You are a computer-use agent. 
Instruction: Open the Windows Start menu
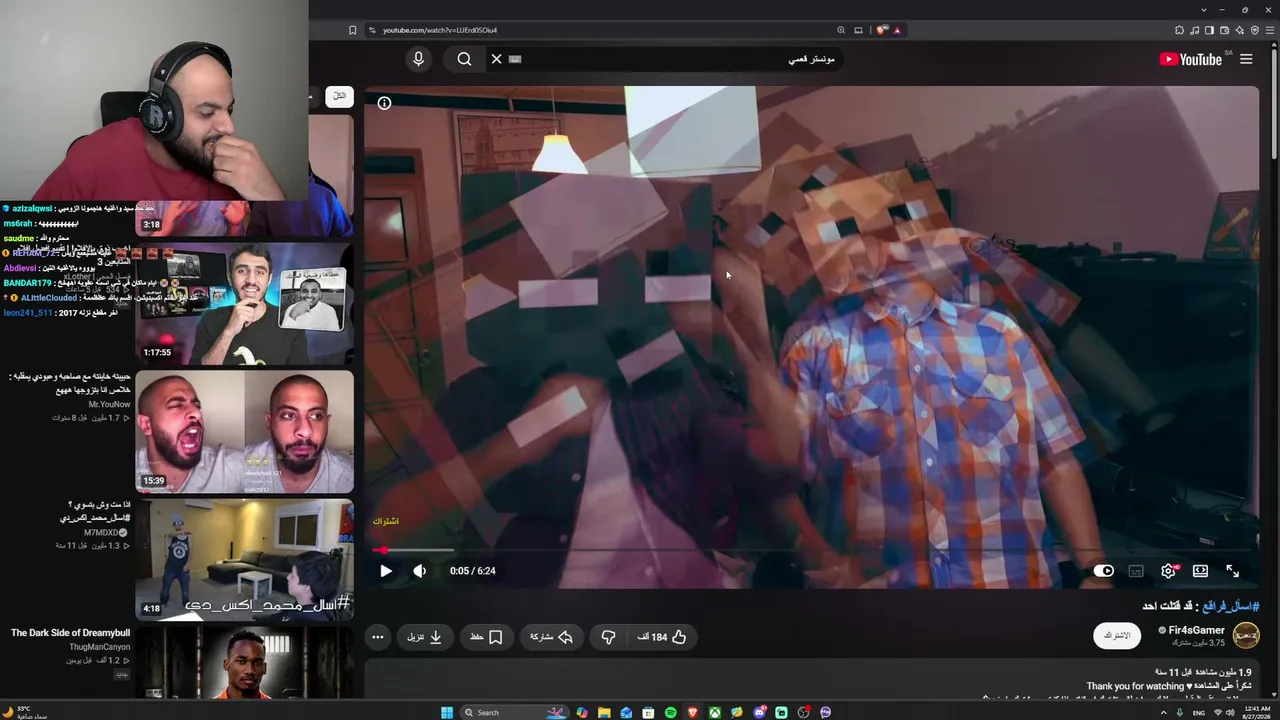coord(447,712)
